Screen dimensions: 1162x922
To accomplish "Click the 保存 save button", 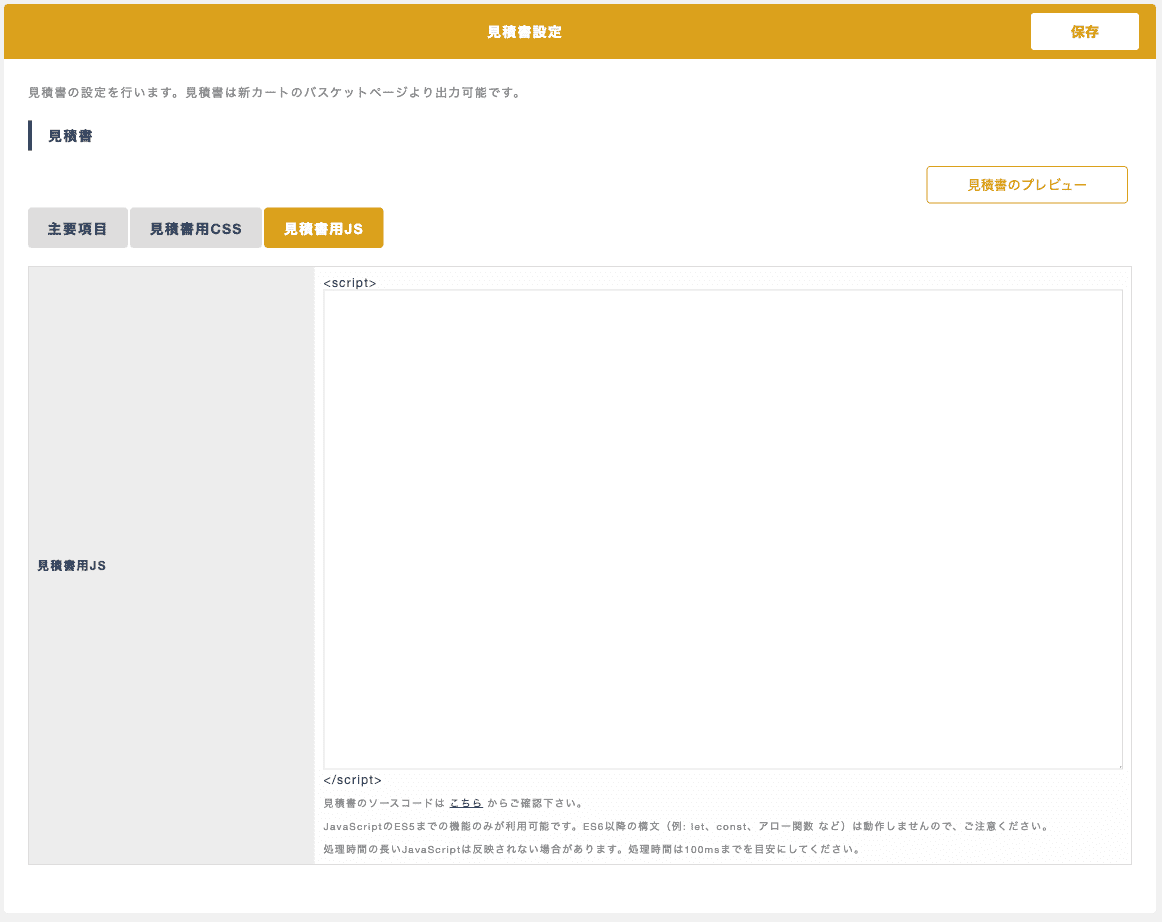I will [x=1084, y=31].
